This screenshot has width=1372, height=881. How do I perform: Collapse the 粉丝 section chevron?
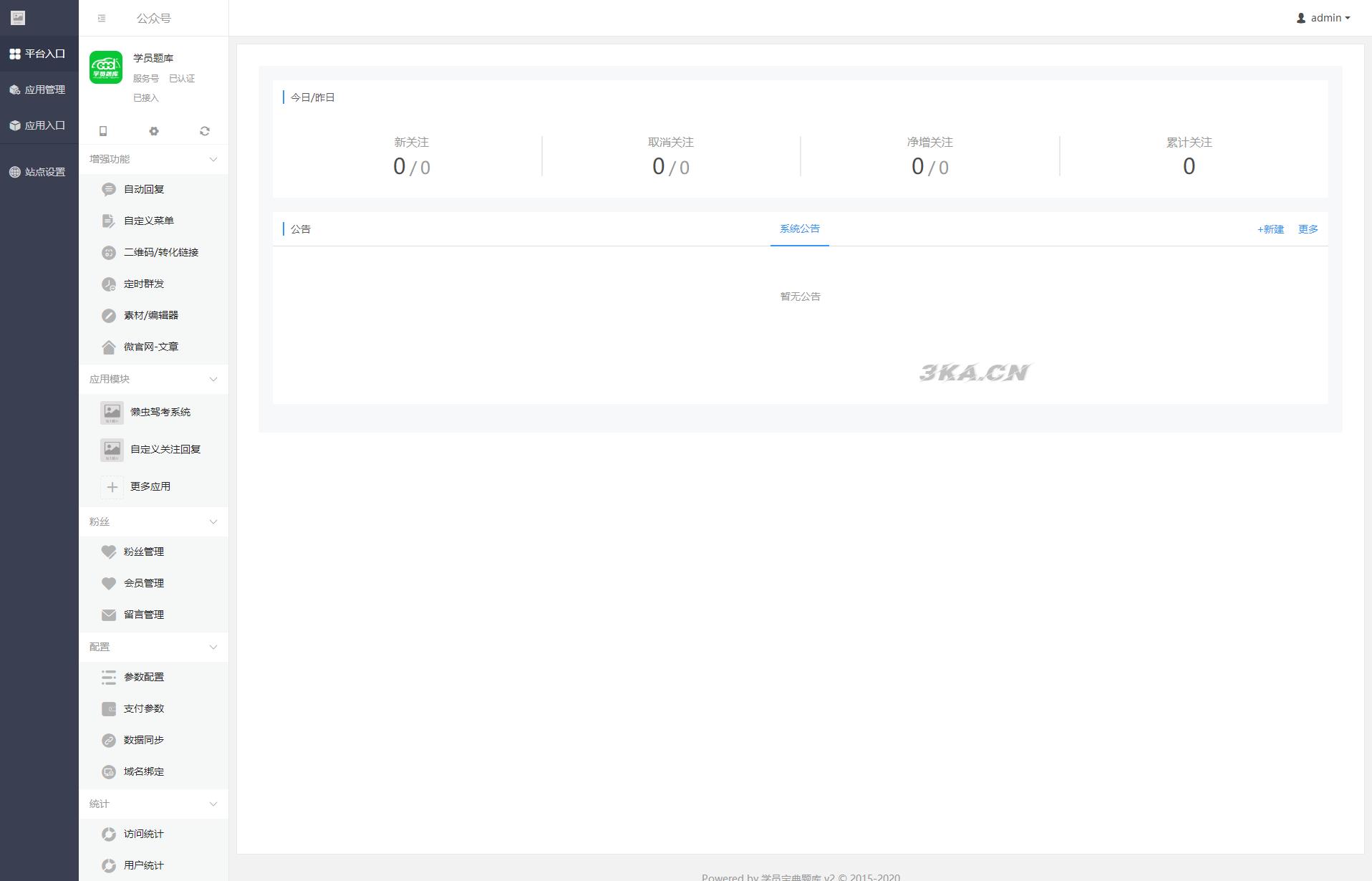point(213,522)
